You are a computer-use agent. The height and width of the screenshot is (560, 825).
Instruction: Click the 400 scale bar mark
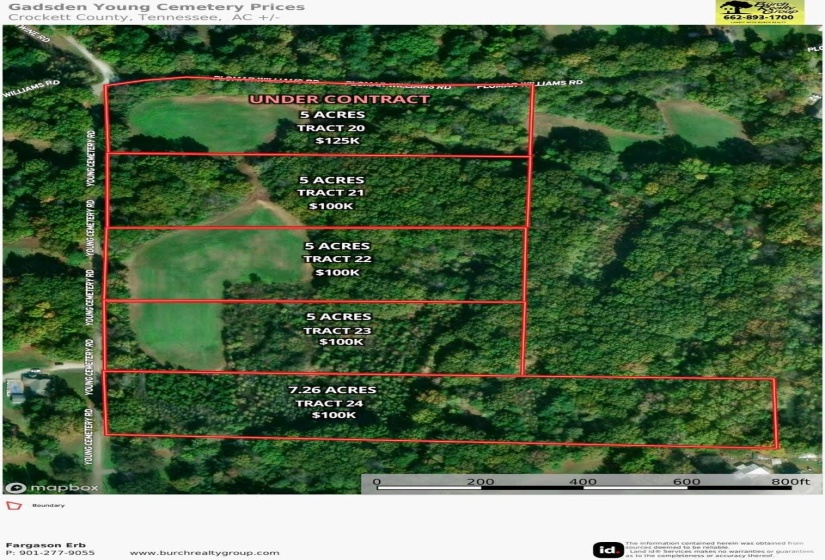tap(582, 482)
